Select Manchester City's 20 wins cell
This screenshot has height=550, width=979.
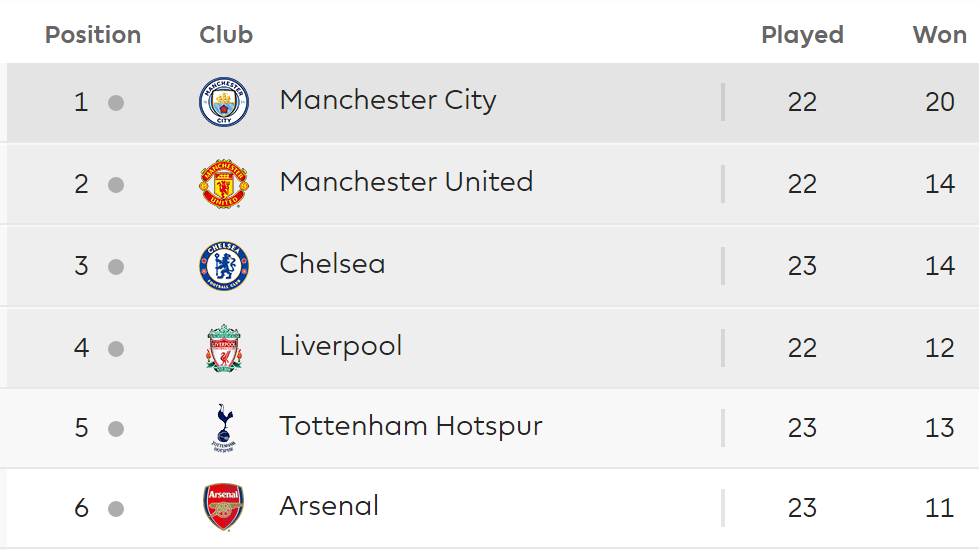coord(940,102)
